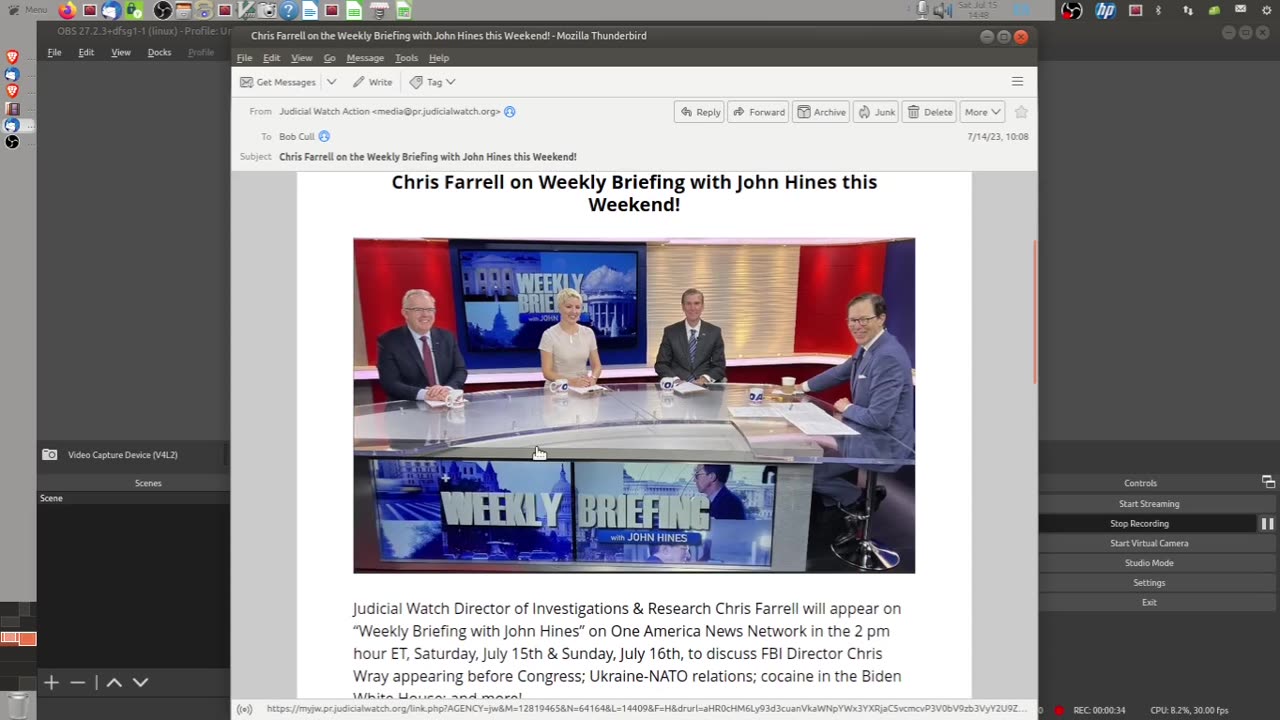1280x720 pixels.
Task: Click the Get Messages button
Action: [x=278, y=82]
